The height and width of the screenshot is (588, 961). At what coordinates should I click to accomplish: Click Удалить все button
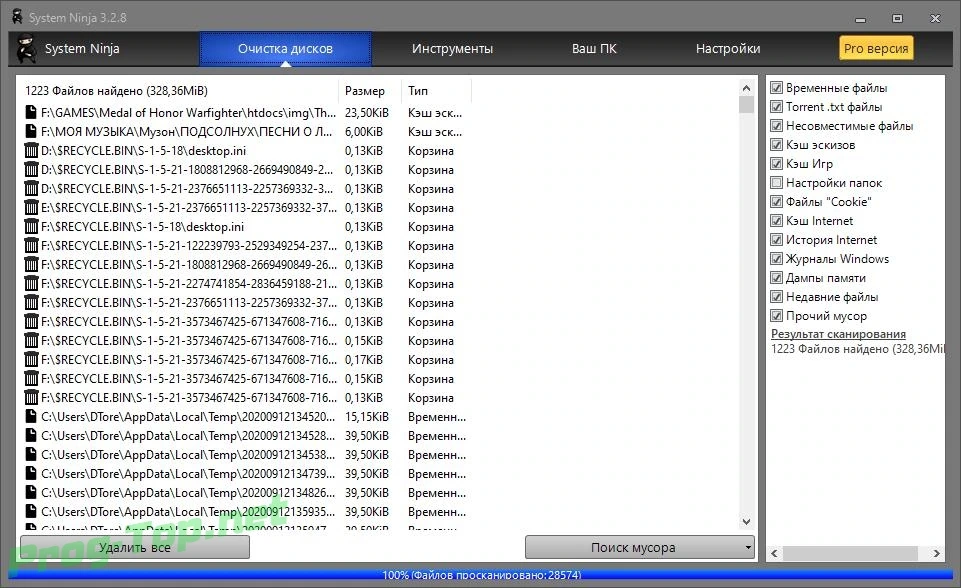point(135,548)
